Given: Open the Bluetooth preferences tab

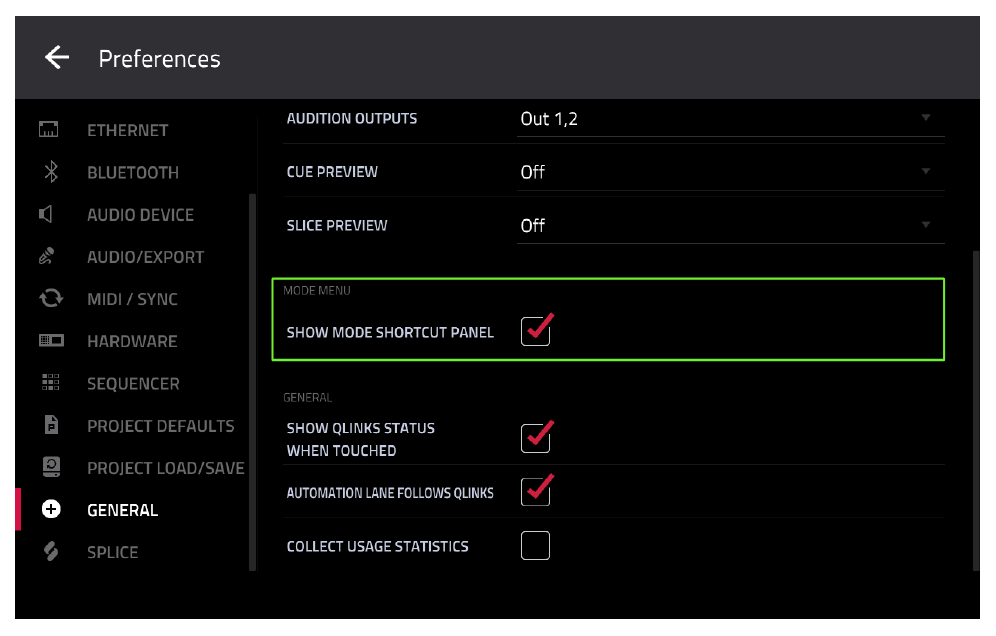Looking at the screenshot, I should click(133, 172).
